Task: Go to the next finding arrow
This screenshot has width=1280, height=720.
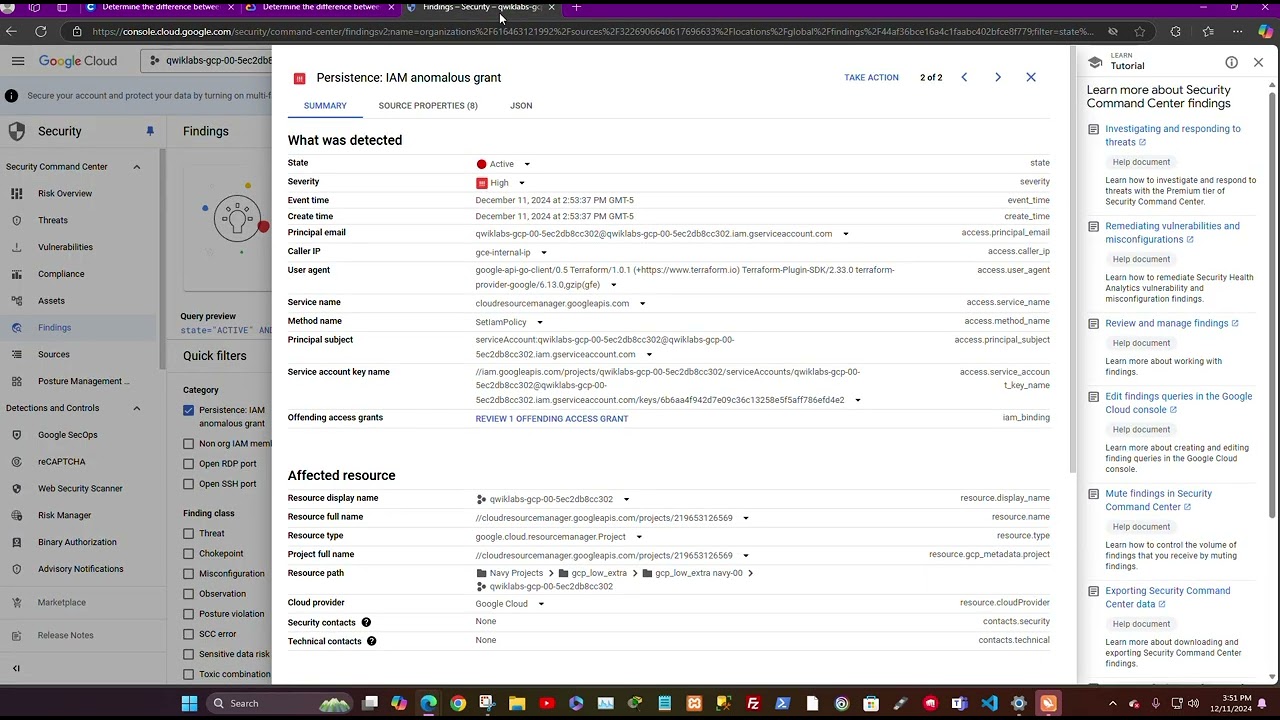Action: (x=997, y=77)
